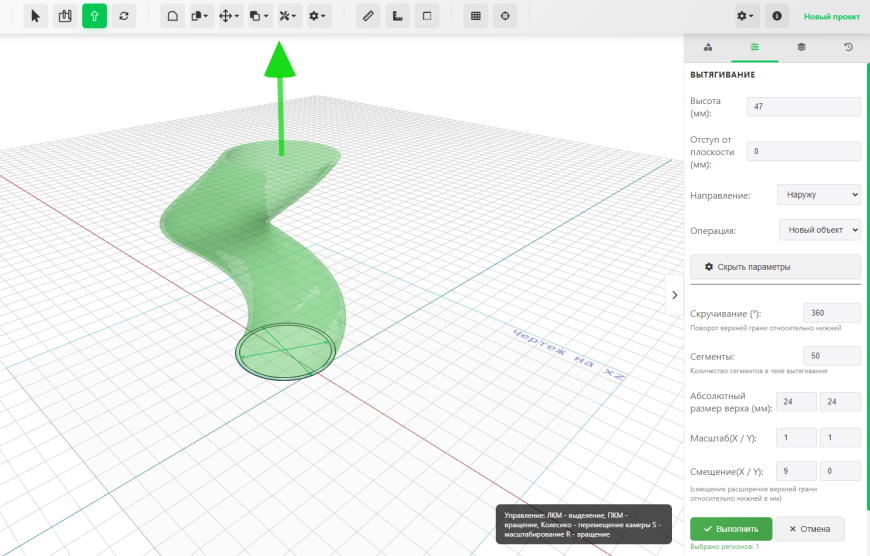Open the boolean operations dropdown

(x=260, y=16)
